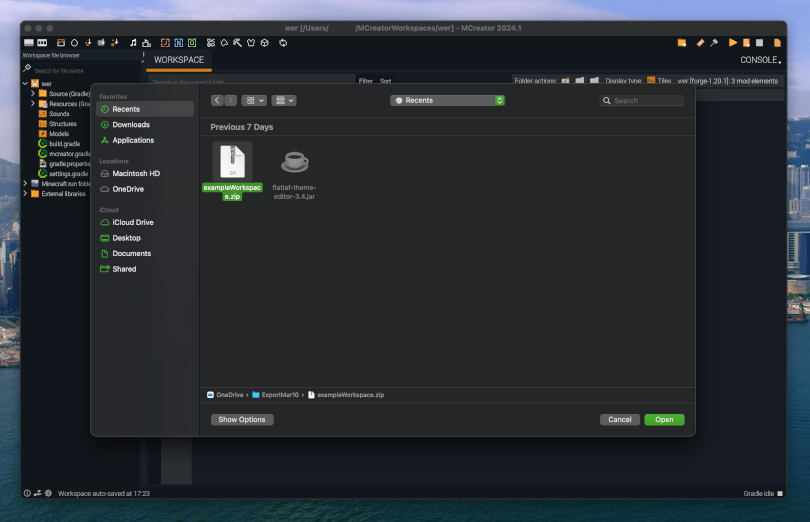Image resolution: width=810 pixels, height=522 pixels.
Task: Open the grouping options dropdown
Action: (x=284, y=100)
